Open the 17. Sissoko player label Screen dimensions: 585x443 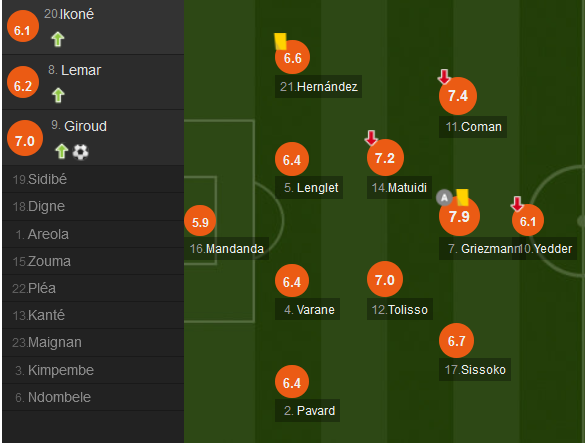[475, 369]
